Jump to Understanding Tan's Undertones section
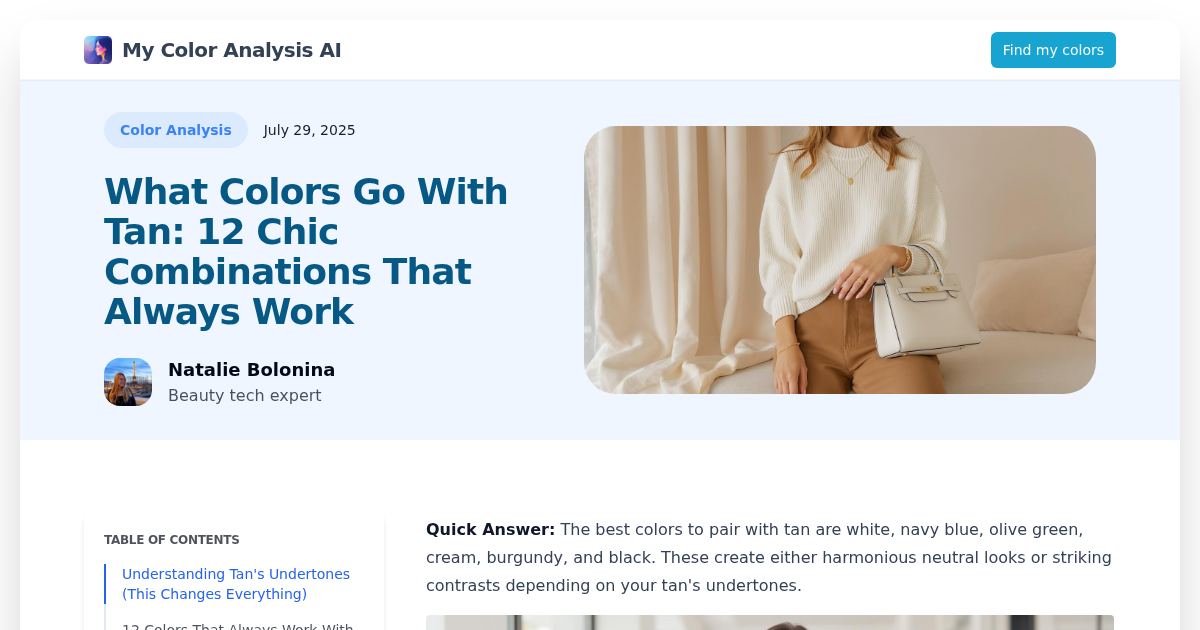The image size is (1200, 630). point(236,584)
